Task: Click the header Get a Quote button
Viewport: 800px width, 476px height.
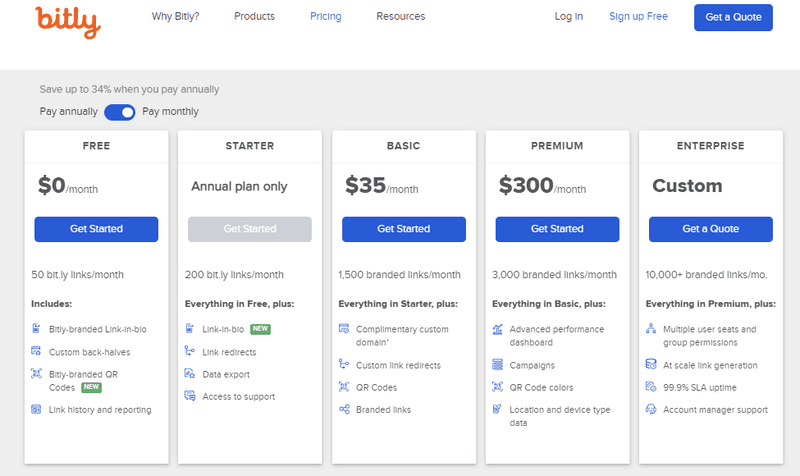Action: pos(733,17)
